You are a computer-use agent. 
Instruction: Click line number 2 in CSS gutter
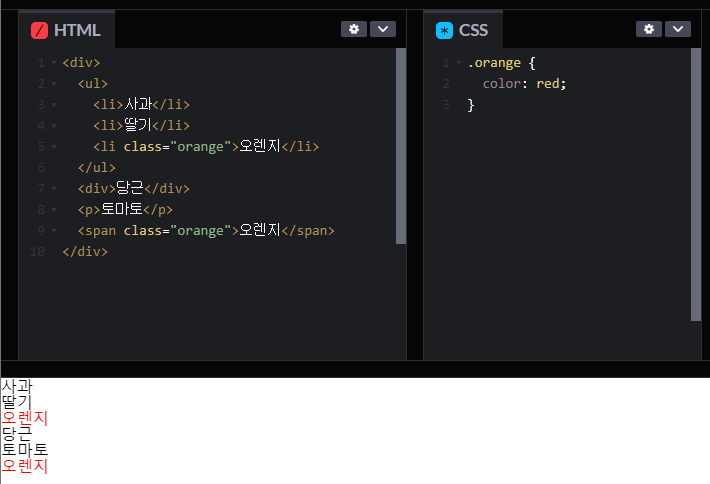pyautogui.click(x=446, y=84)
